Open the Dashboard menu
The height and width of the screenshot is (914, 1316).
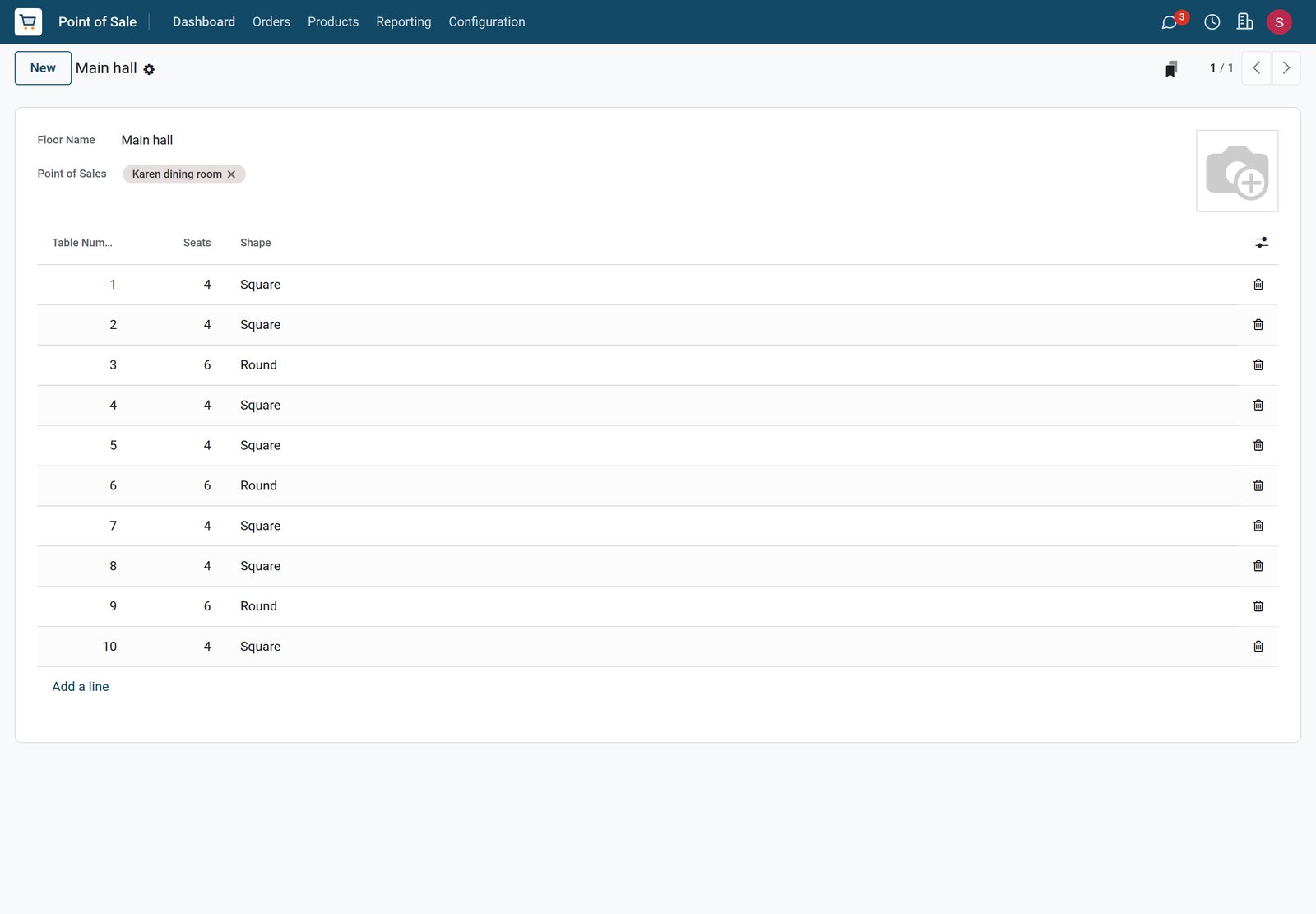[204, 22]
